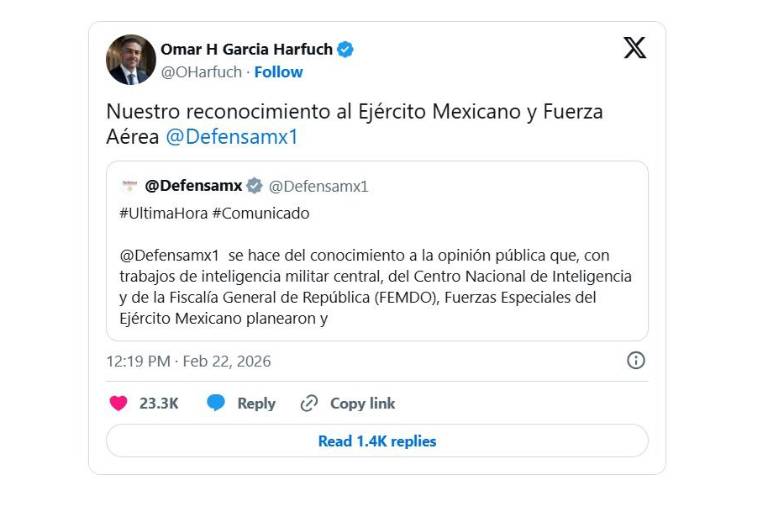Click the @Defensamx1 mention in the tweet
This screenshot has width=768, height=512.
pos(231,137)
